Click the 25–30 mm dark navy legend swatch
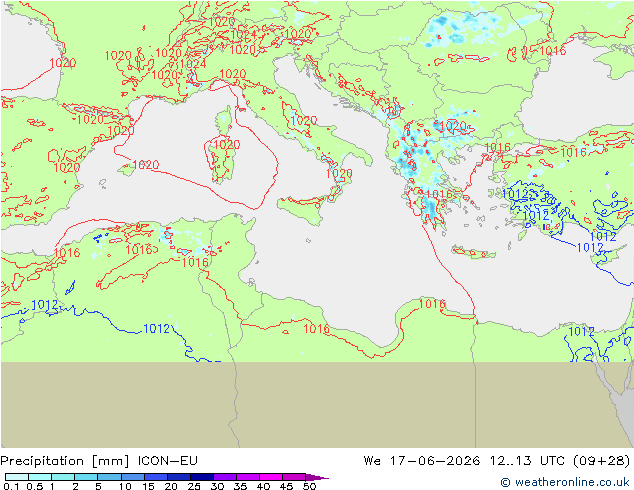Viewport: 634px width, 490px height. pos(202,477)
